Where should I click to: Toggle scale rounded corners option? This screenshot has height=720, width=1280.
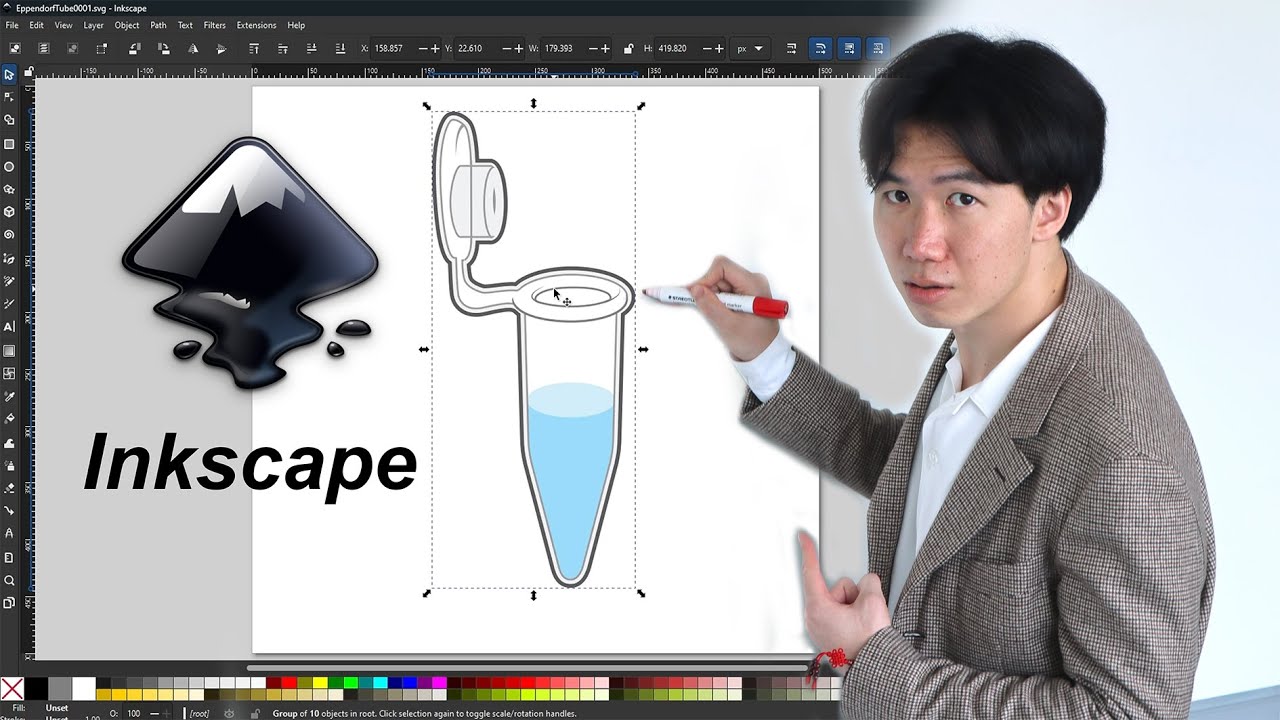820,48
